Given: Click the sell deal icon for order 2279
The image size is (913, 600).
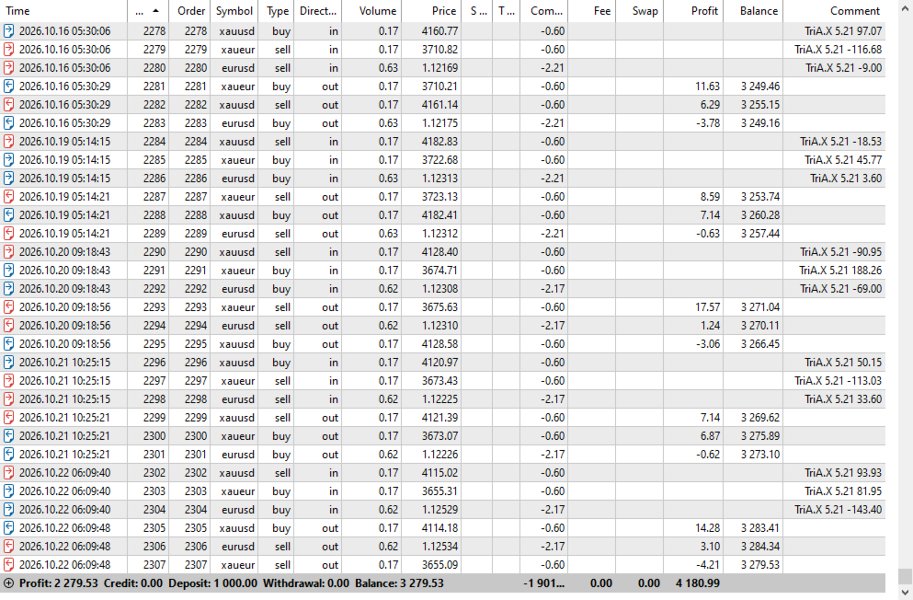Looking at the screenshot, I should (x=9, y=50).
